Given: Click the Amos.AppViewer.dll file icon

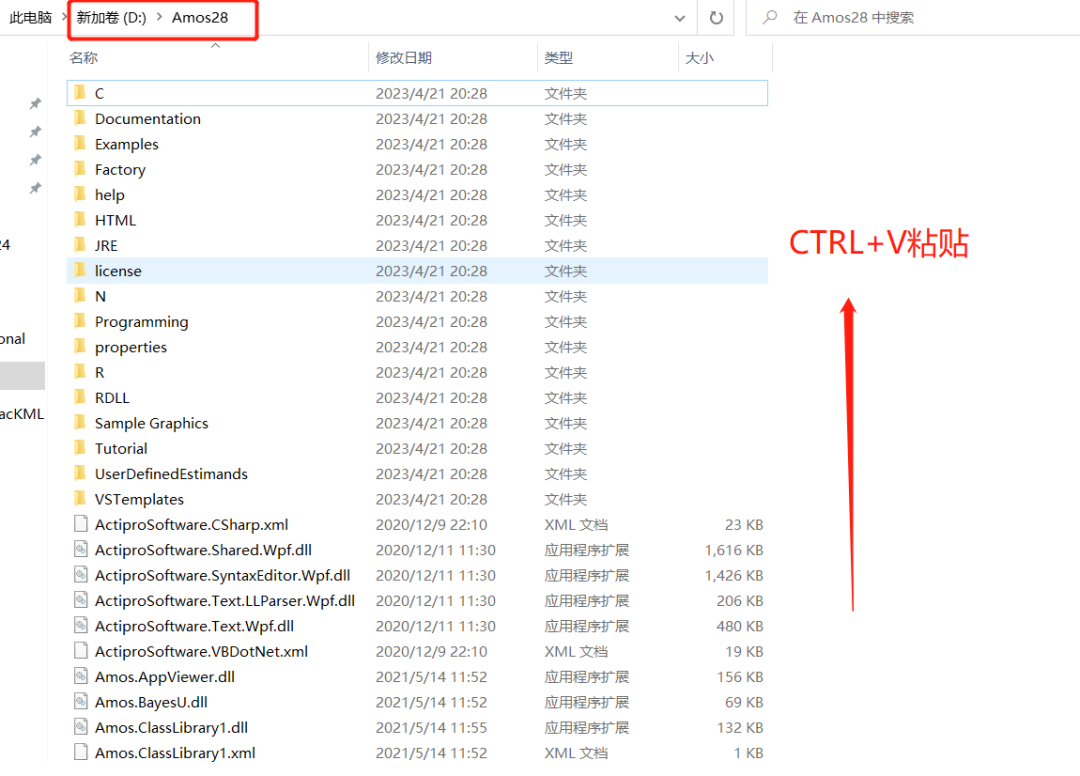Looking at the screenshot, I should click(x=80, y=676).
